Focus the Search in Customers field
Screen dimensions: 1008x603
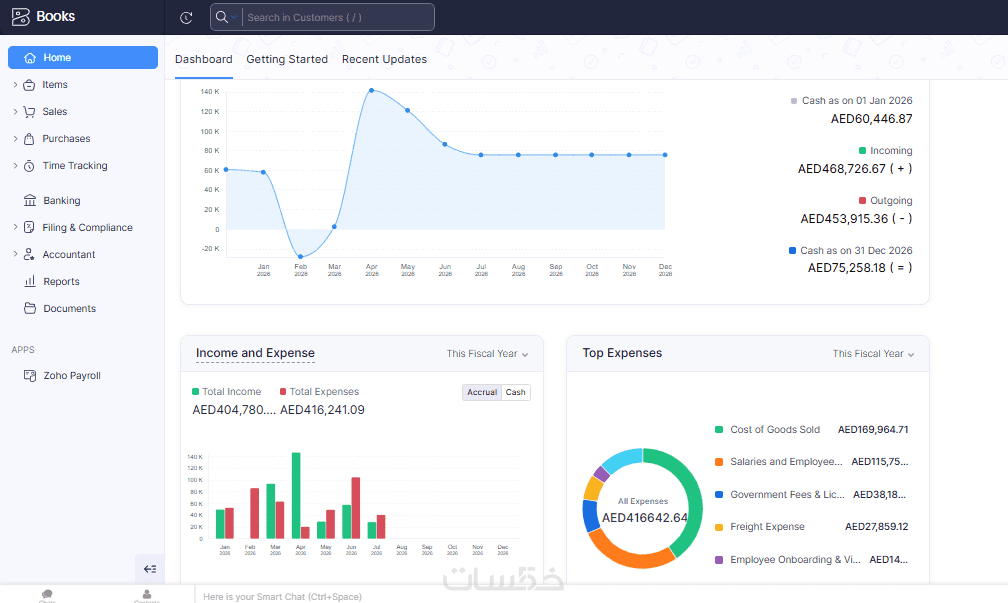coord(338,17)
